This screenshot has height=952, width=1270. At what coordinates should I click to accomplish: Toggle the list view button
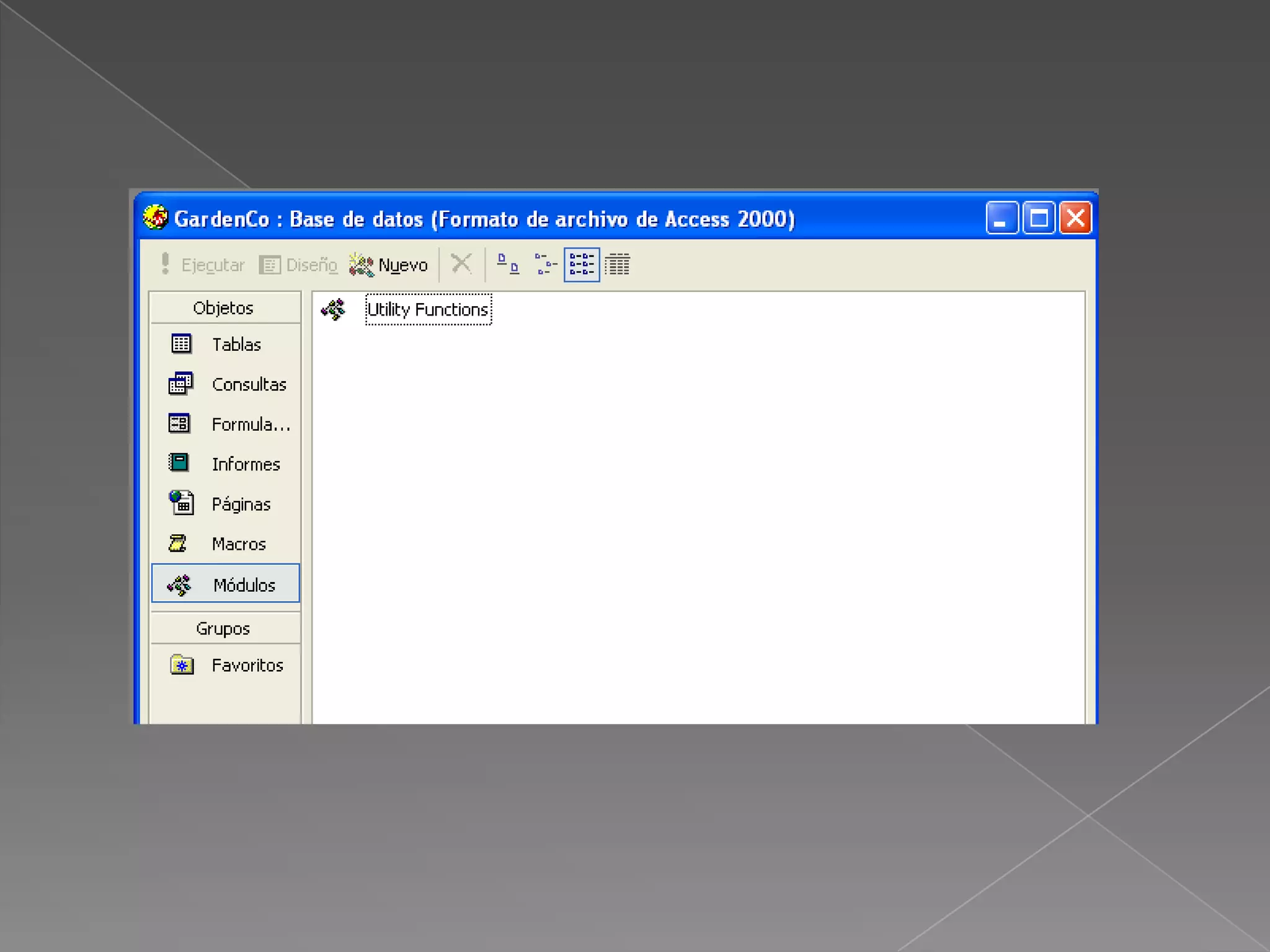582,265
